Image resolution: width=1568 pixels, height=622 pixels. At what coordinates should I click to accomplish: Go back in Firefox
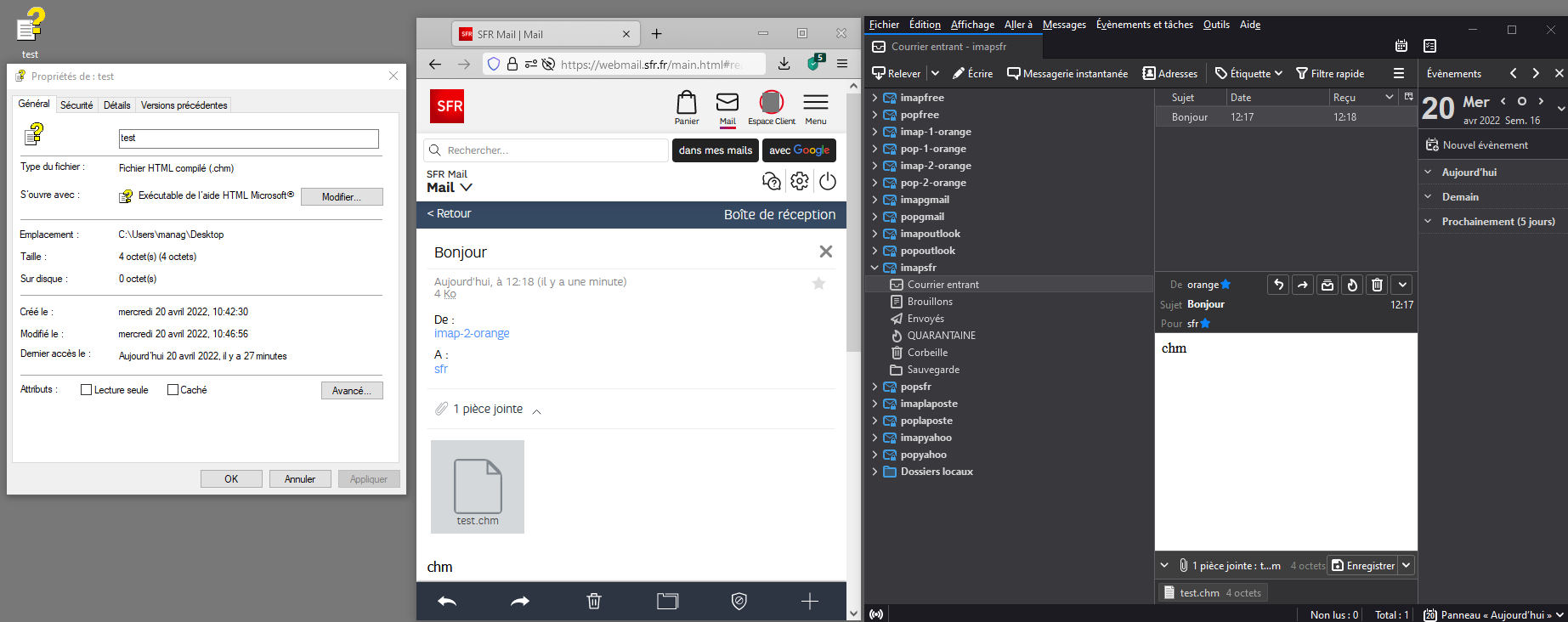(435, 64)
